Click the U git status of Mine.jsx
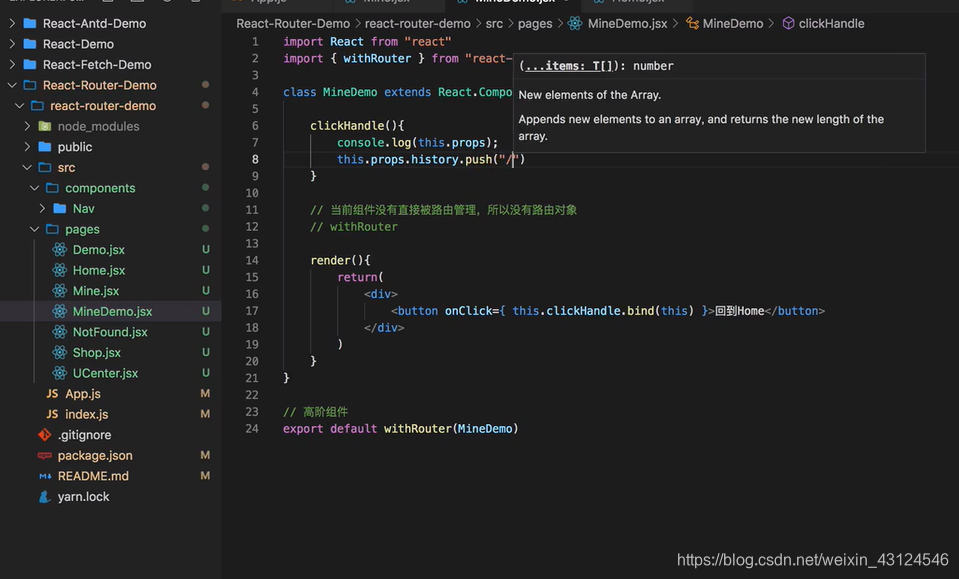The image size is (959, 579). pyautogui.click(x=206, y=290)
